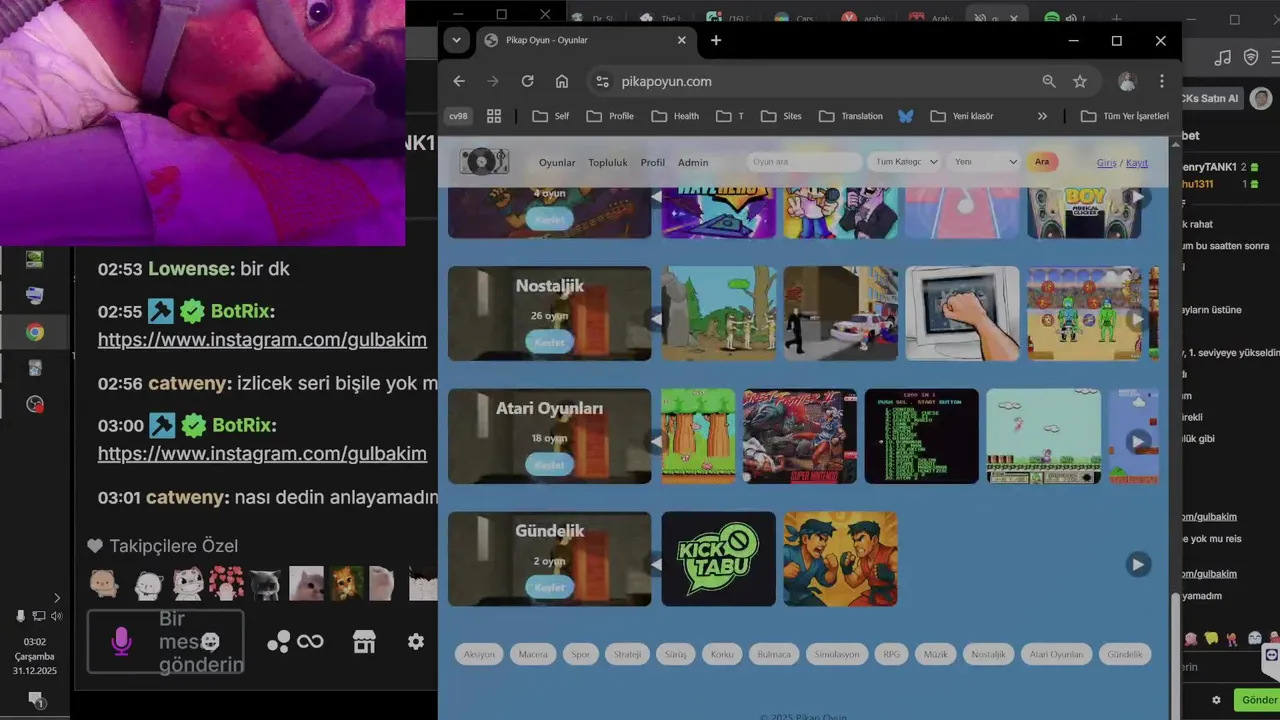Select the black cat emote
The height and width of the screenshot is (720, 1280).
coord(265,584)
